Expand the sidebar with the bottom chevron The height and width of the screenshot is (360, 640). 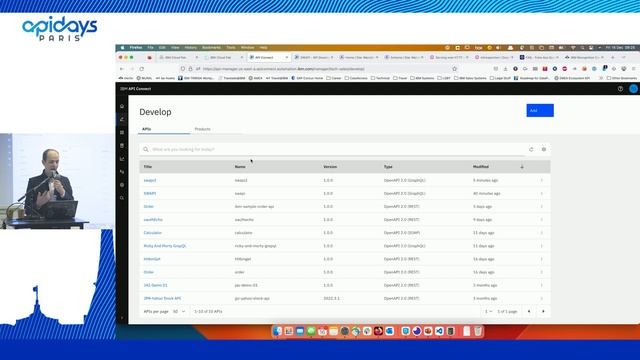click(122, 318)
